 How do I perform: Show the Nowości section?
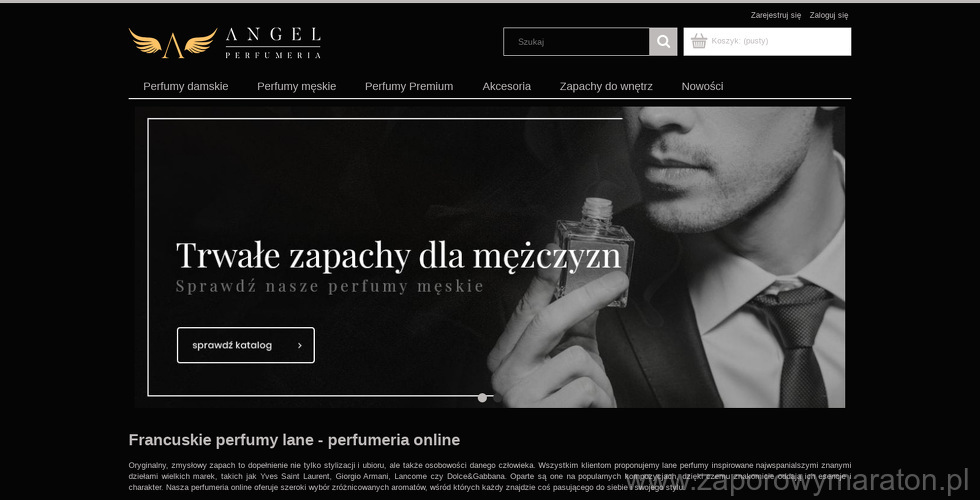tap(702, 86)
